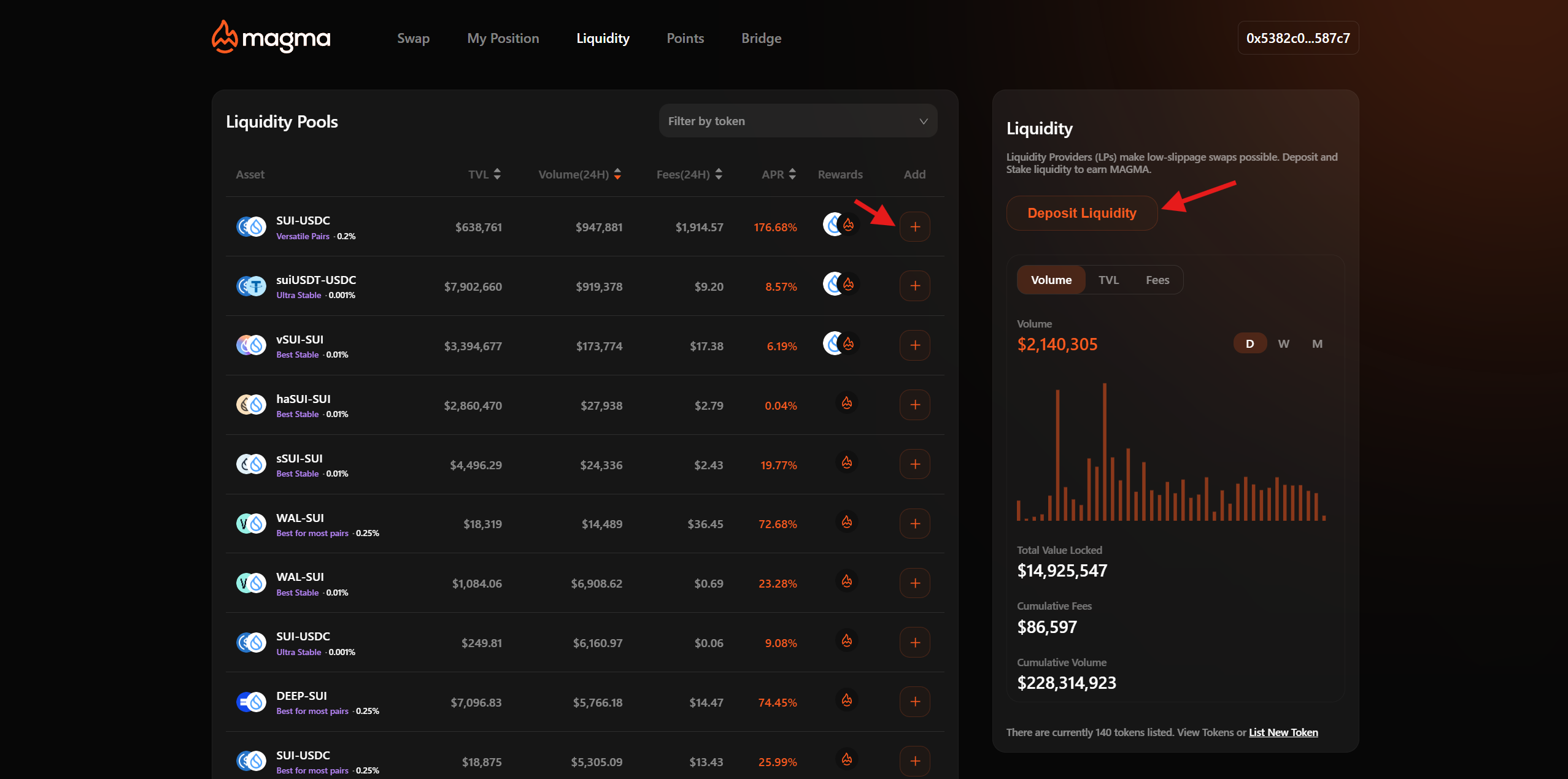Viewport: 1568px width, 779px height.
Task: Add liquidity to suiUSDT-USDC pool
Action: click(914, 286)
